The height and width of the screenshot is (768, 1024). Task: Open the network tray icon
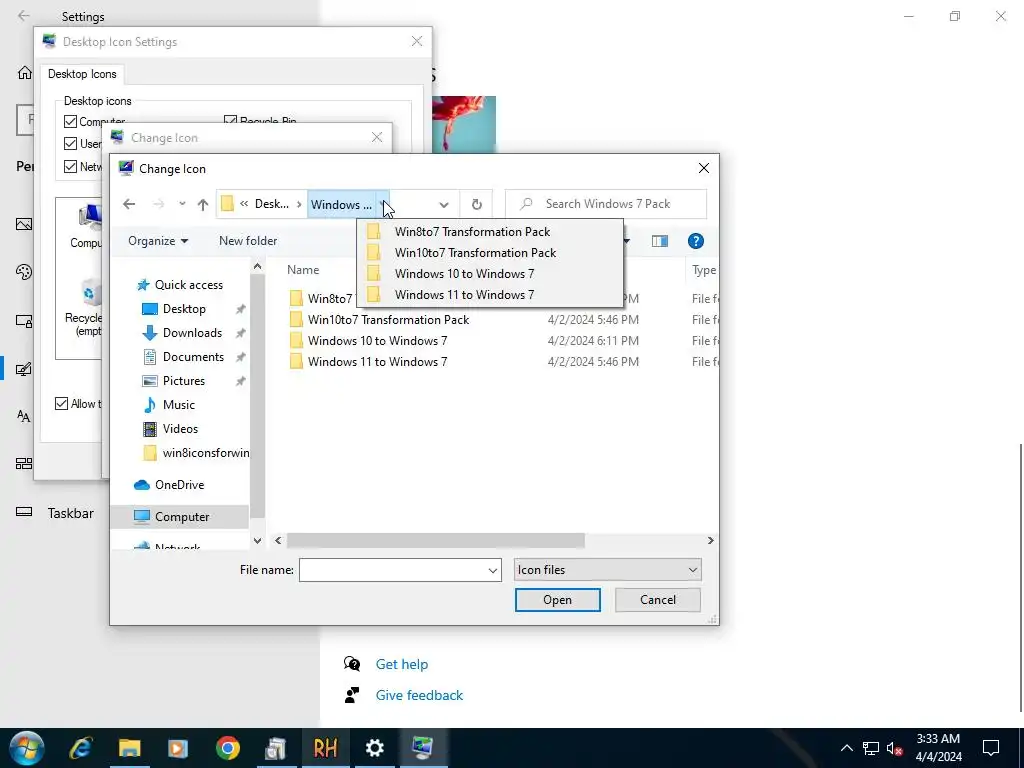[x=871, y=748]
